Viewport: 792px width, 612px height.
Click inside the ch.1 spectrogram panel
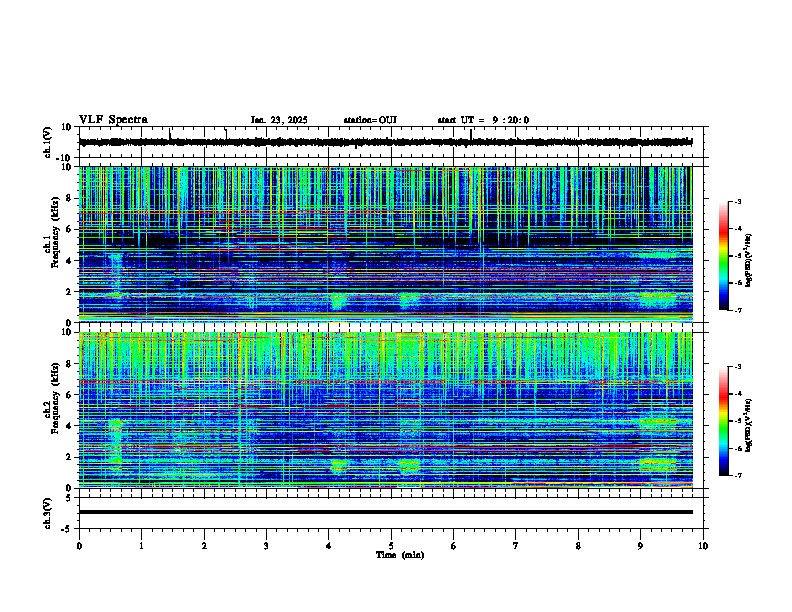pos(385,244)
